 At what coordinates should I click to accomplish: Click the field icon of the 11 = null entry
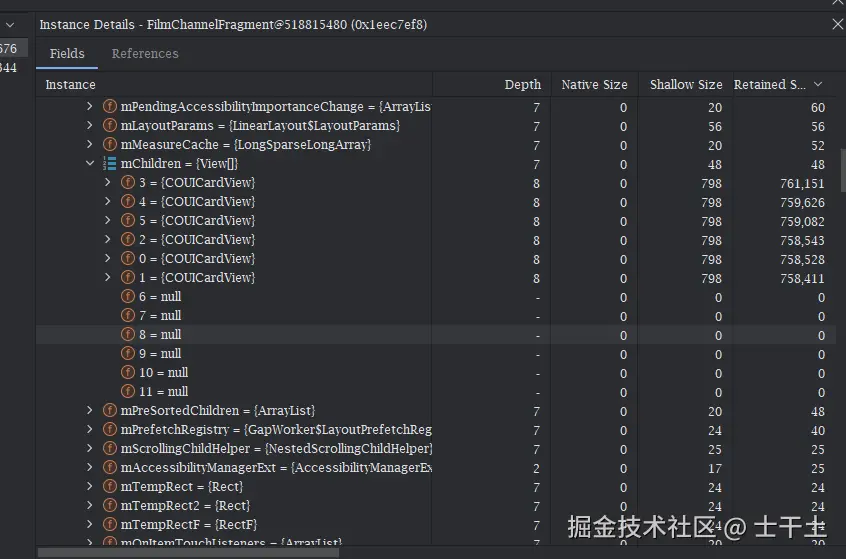coord(128,392)
